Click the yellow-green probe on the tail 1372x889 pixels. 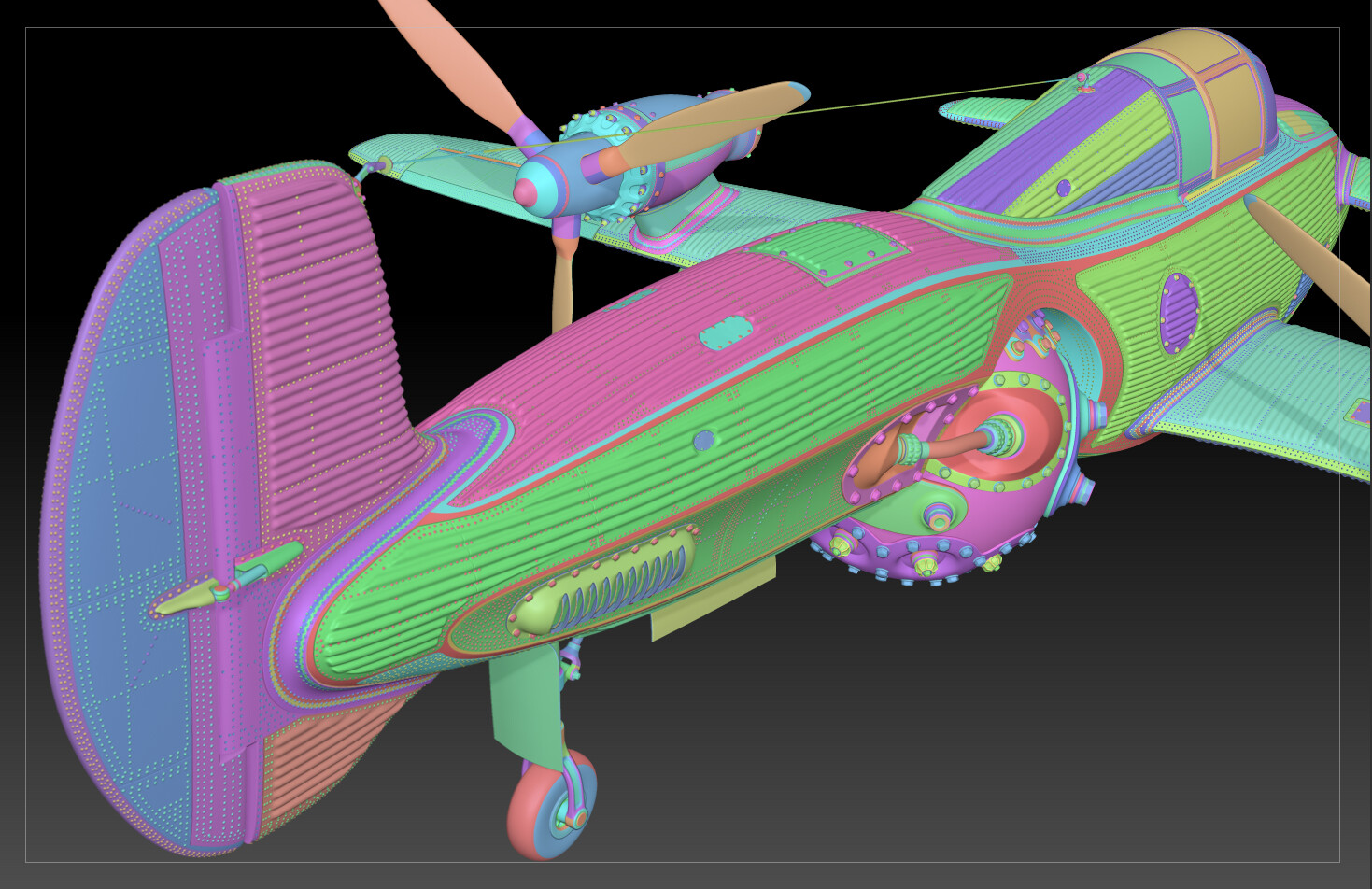tap(226, 579)
